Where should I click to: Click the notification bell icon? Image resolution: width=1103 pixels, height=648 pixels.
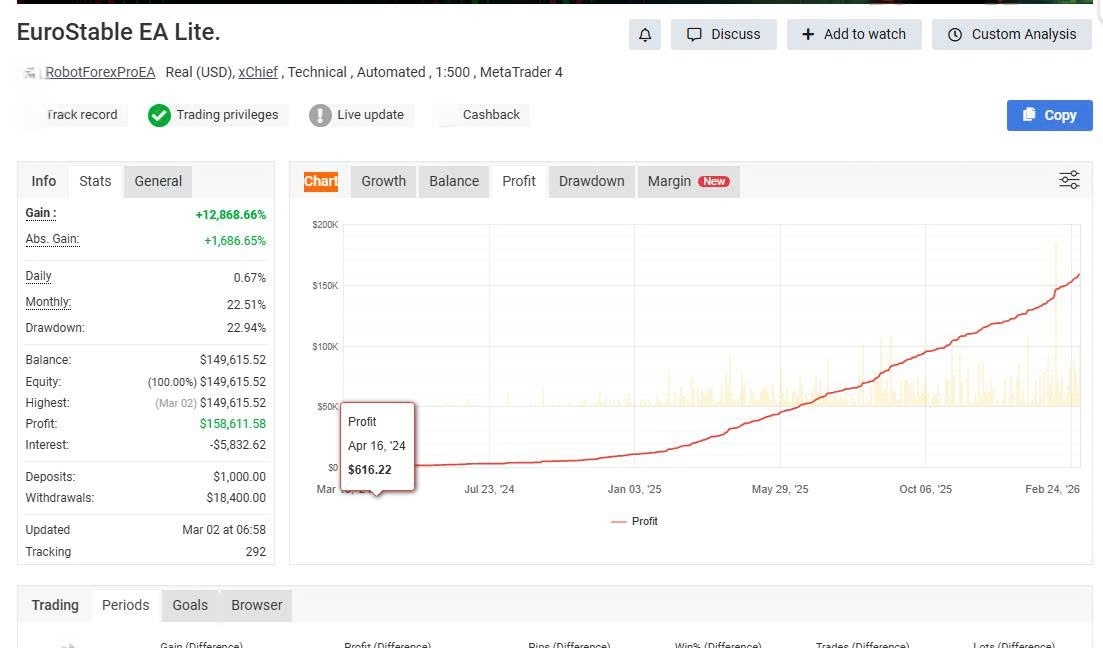(645, 34)
